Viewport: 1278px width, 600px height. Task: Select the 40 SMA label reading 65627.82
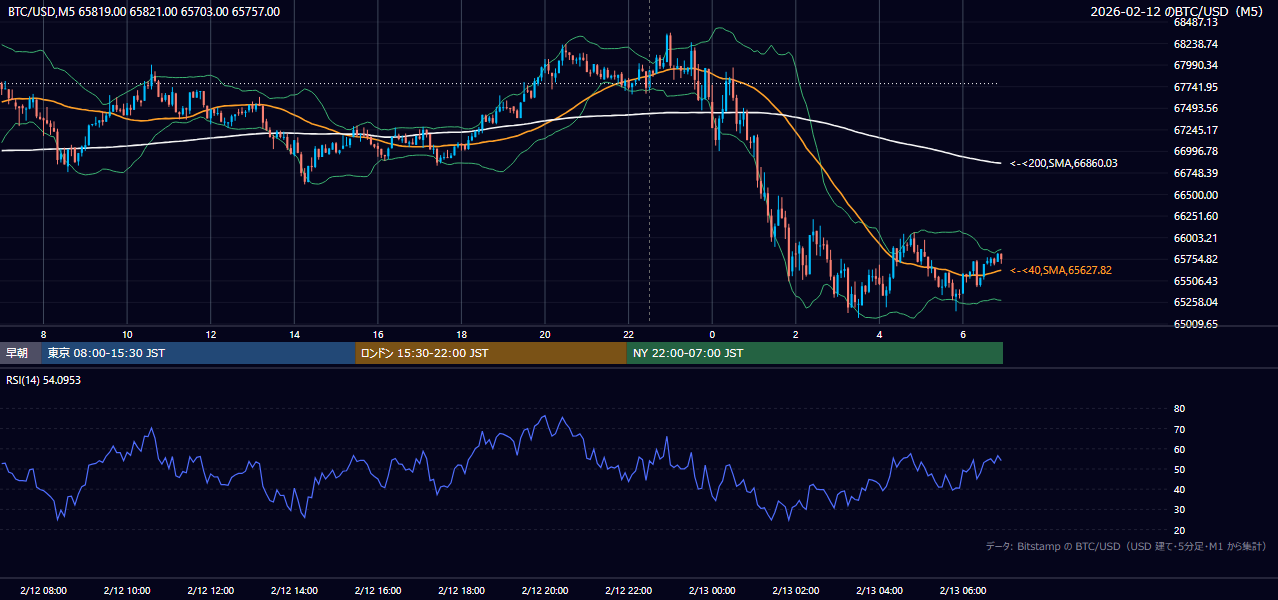pos(1060,270)
